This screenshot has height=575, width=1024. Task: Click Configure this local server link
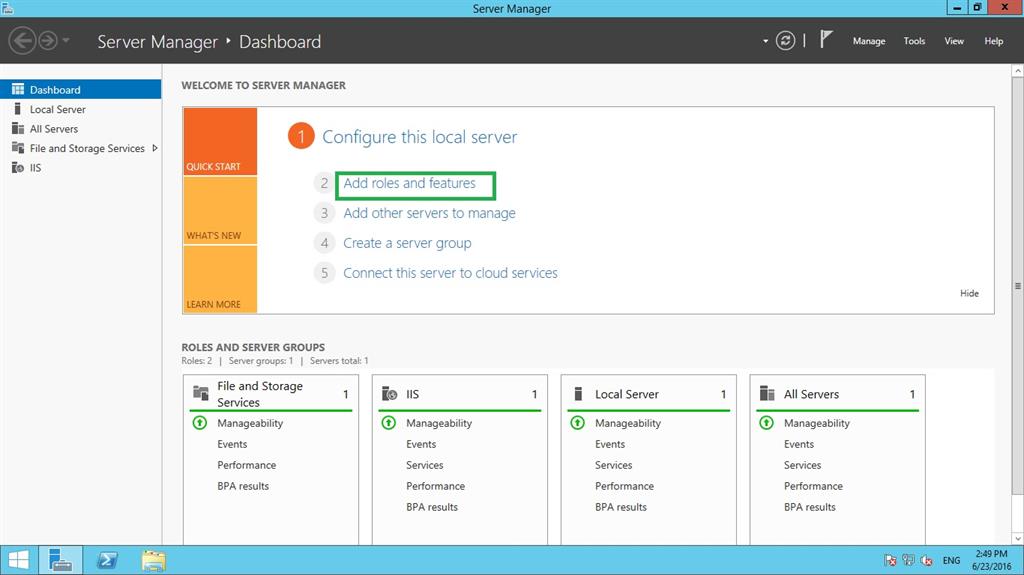coord(419,137)
